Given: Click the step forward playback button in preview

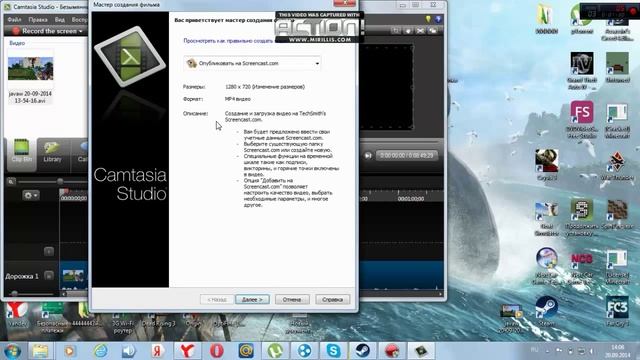Looking at the screenshot, I should [x=368, y=156].
